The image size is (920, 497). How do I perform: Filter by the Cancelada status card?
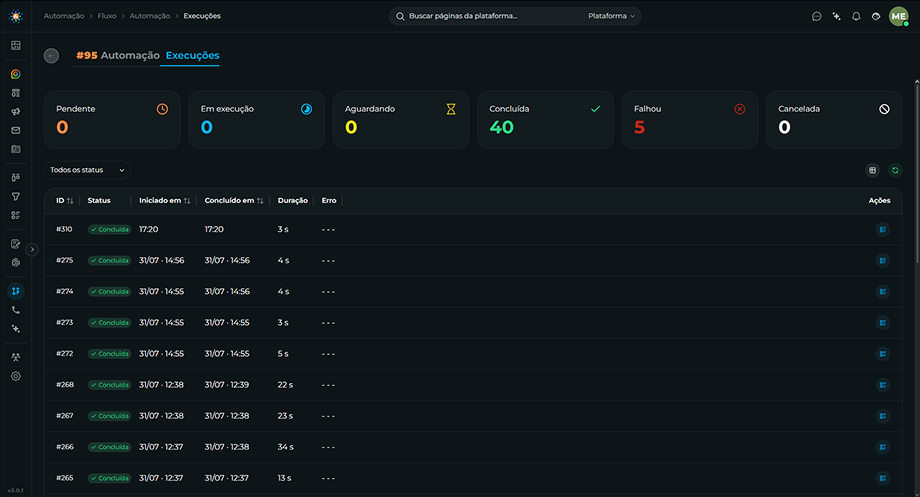tap(834, 120)
